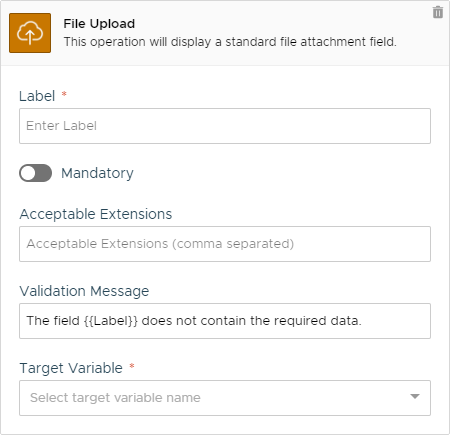Click the File Upload header panel background
Viewport: 450px width, 435px height.
coord(225,33)
